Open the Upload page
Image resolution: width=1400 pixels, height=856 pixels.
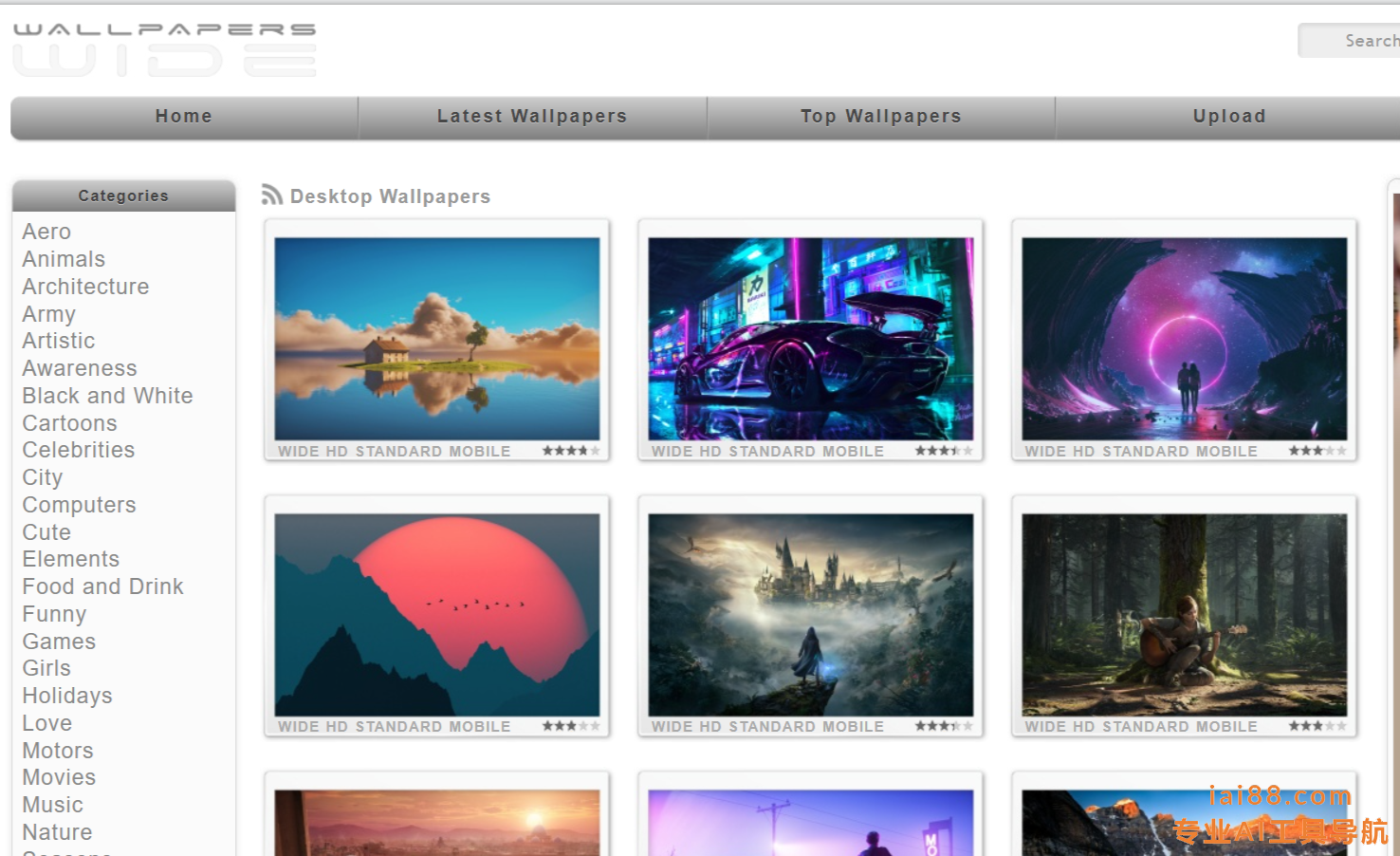tap(1228, 117)
